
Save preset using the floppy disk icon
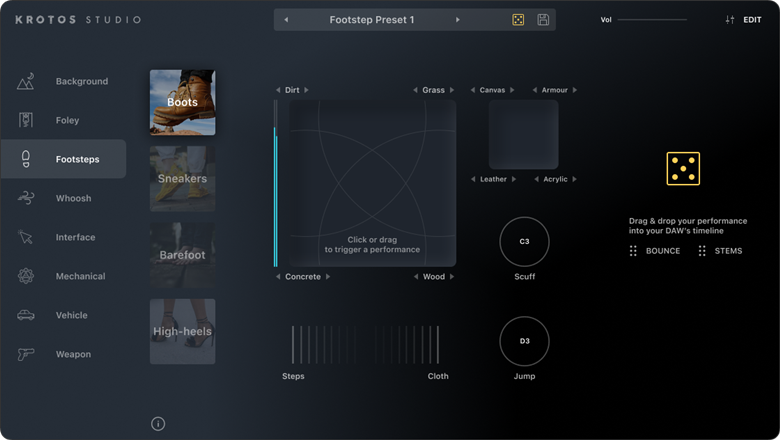543,20
